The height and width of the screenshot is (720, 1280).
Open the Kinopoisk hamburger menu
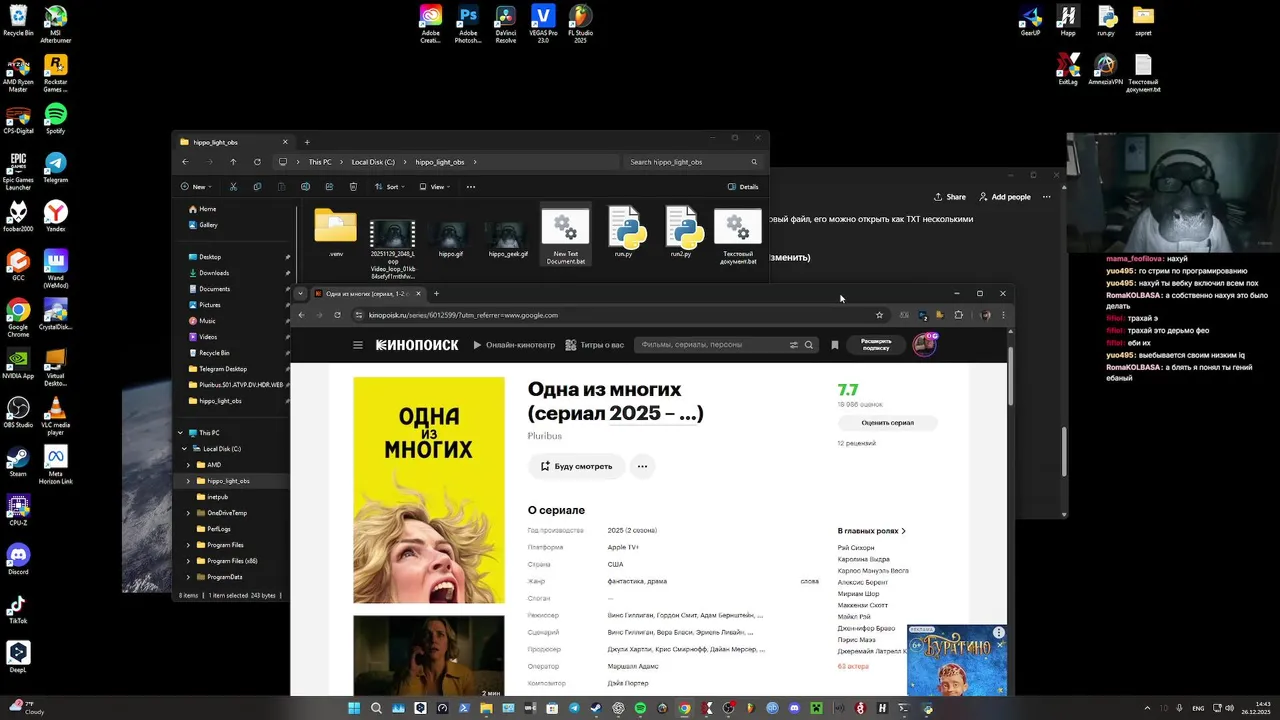358,345
